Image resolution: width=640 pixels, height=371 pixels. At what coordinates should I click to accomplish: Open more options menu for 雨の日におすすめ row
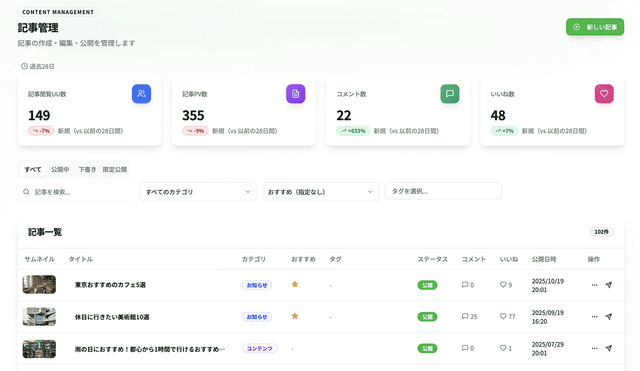[x=594, y=348]
